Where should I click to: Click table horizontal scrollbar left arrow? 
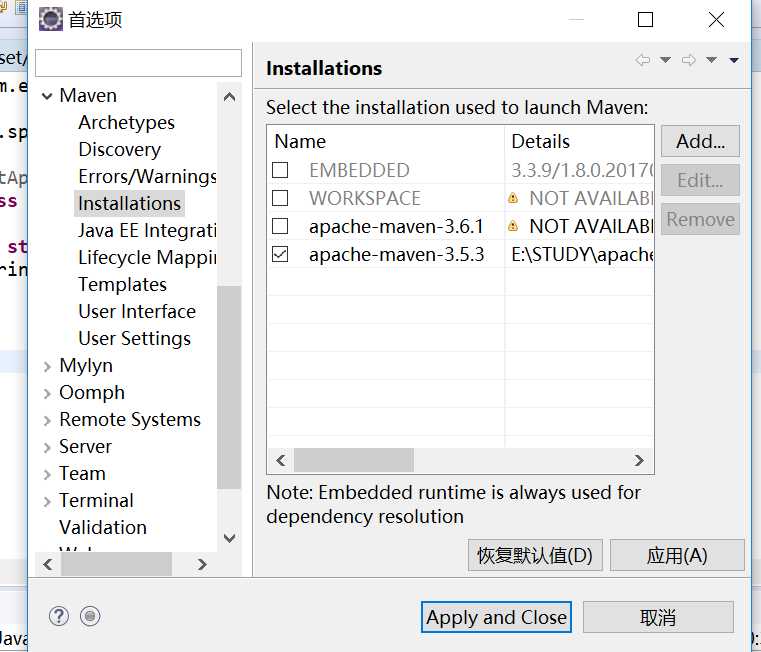tap(281, 460)
